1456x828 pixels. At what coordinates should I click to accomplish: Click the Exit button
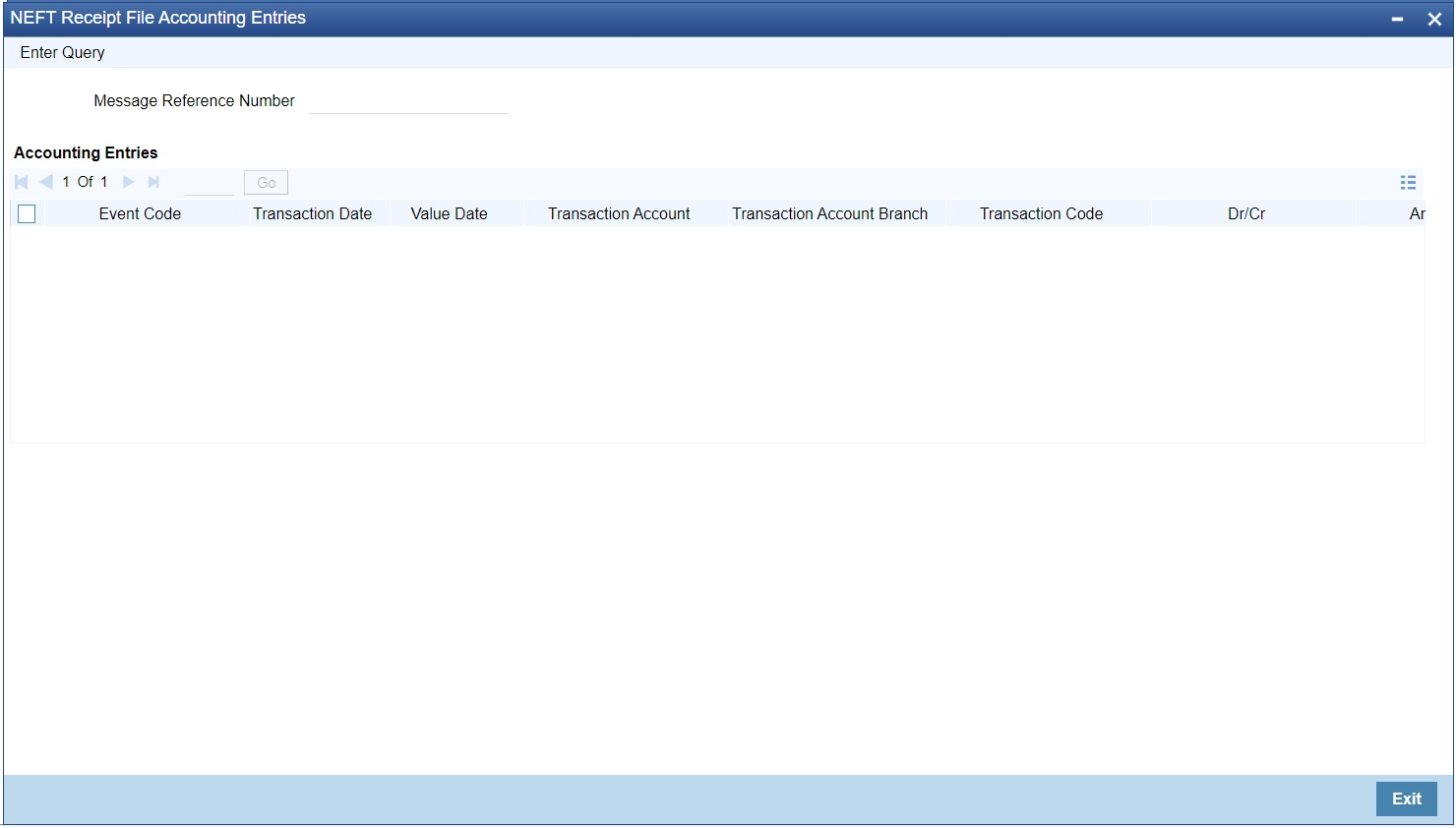(x=1406, y=798)
